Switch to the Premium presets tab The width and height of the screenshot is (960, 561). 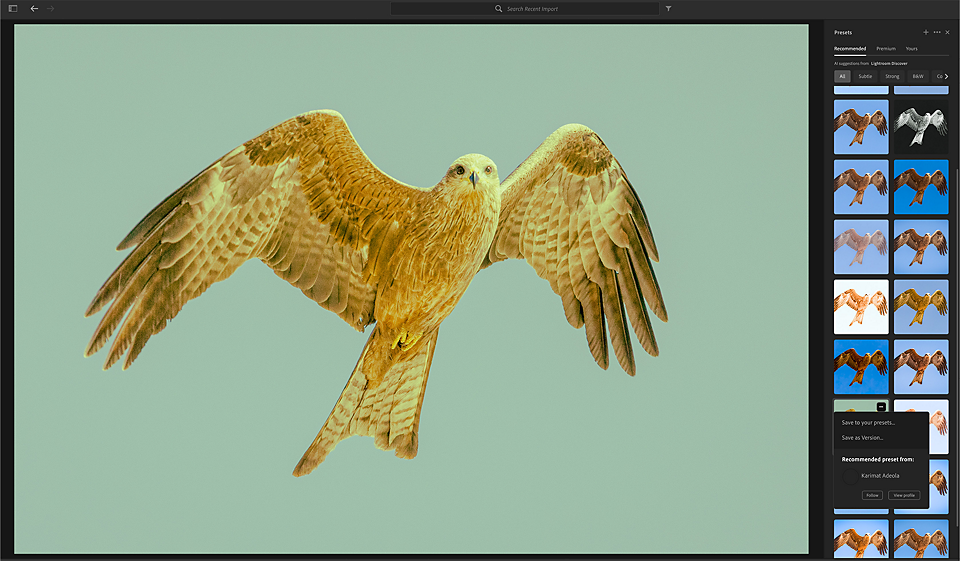tap(886, 48)
